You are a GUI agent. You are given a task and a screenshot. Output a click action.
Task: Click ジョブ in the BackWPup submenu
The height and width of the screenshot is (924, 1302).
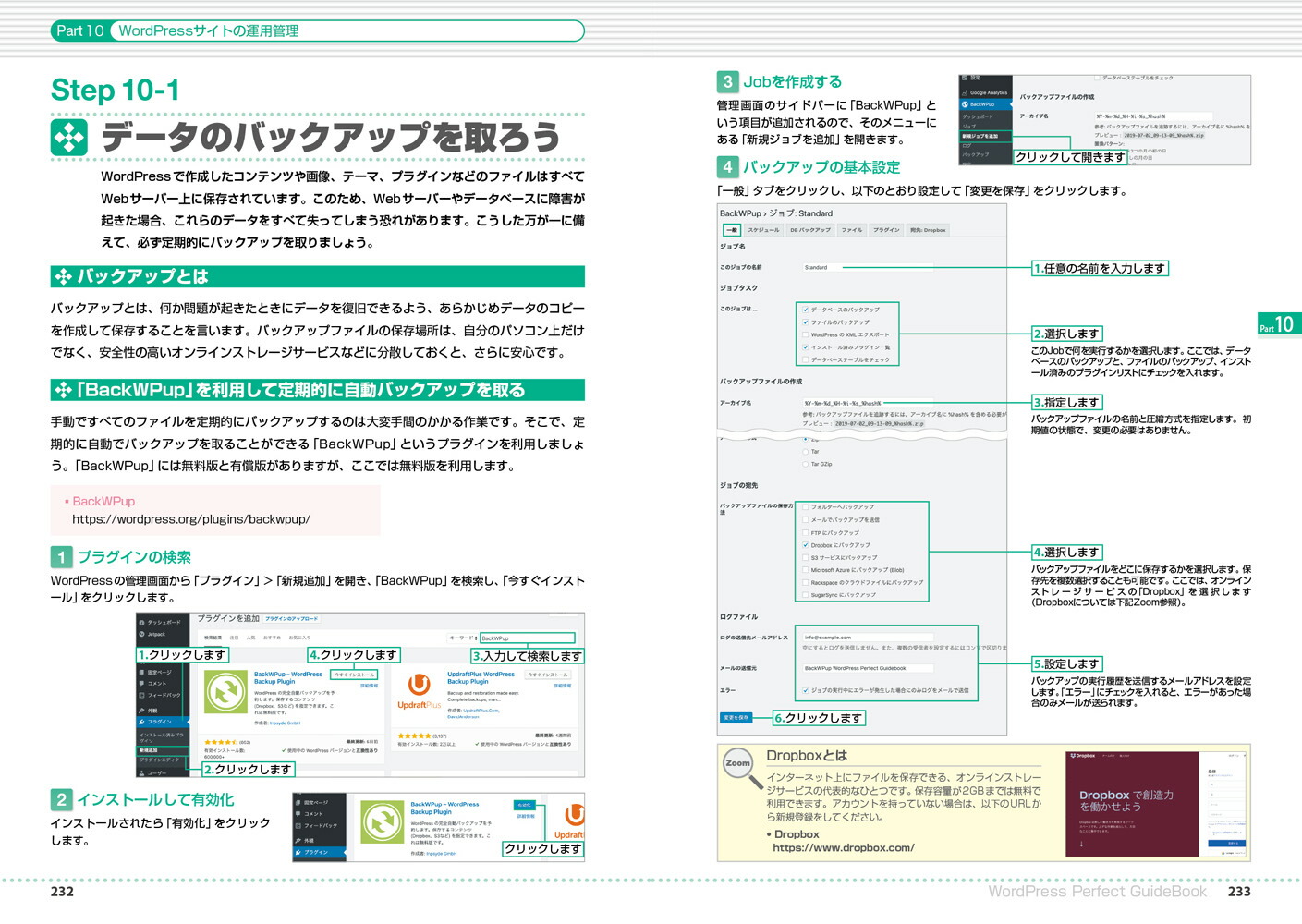point(969,127)
